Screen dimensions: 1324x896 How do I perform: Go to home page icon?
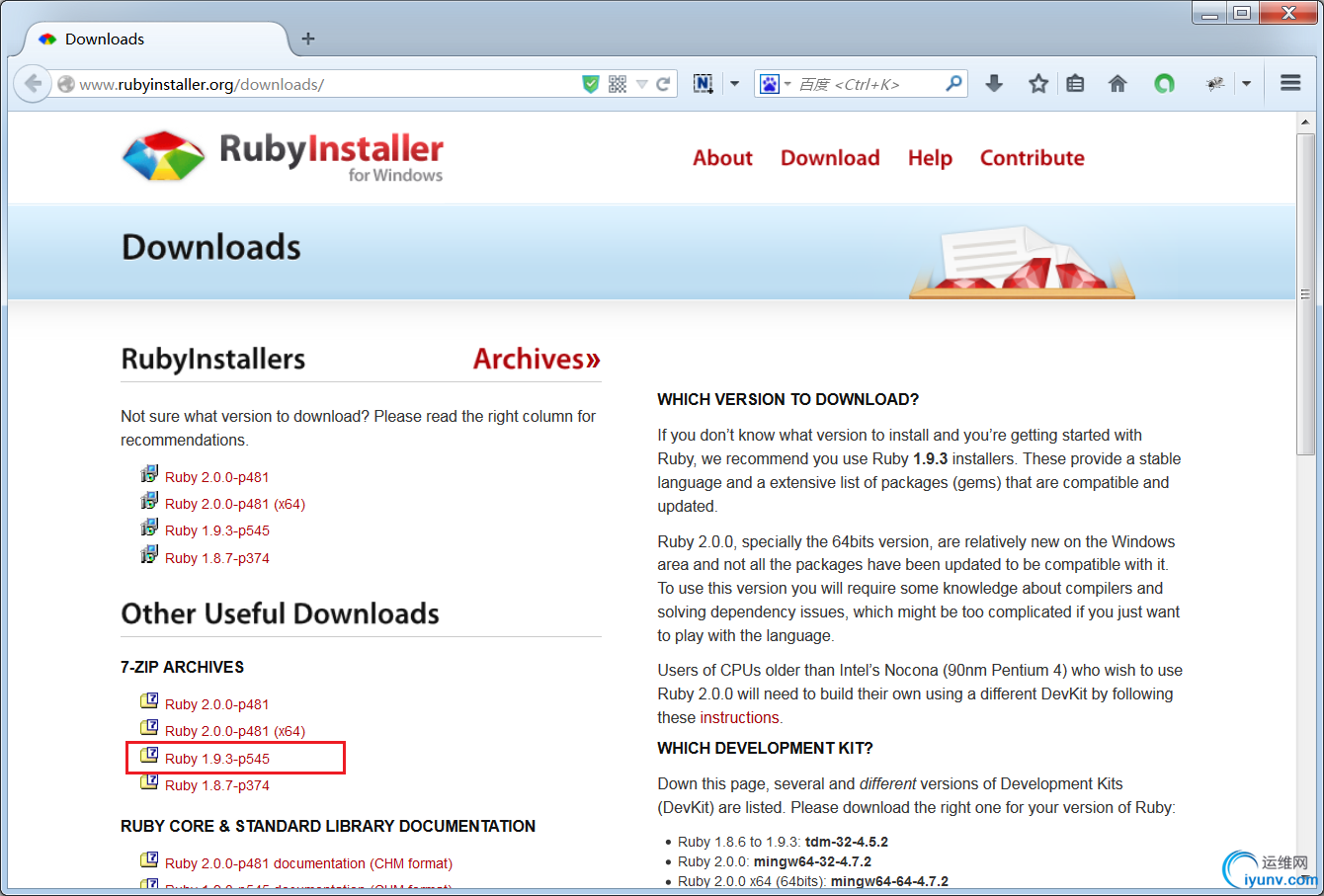(1117, 84)
